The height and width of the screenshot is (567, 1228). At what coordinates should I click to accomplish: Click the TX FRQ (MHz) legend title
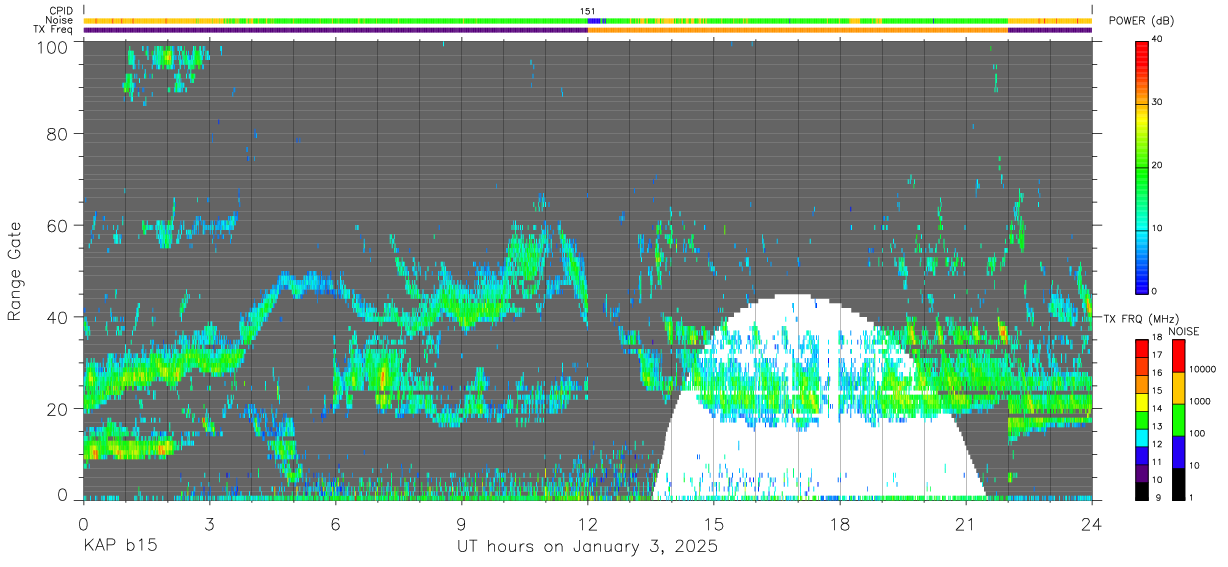1142,318
